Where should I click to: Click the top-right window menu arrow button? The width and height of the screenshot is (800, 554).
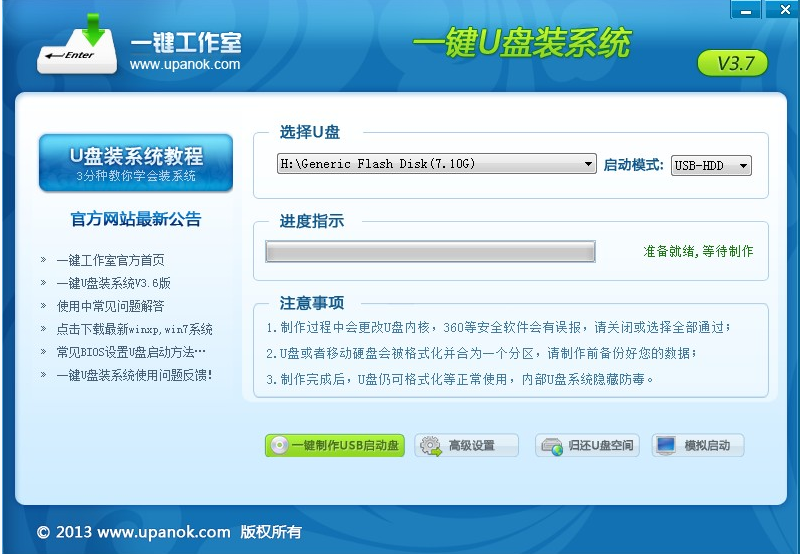click(x=745, y=10)
